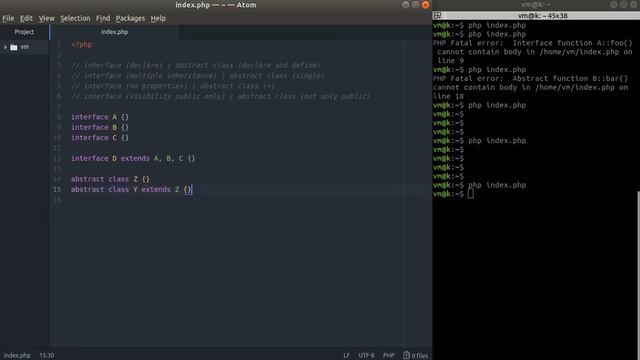Open the View menu
The height and width of the screenshot is (360, 640).
(47, 18)
